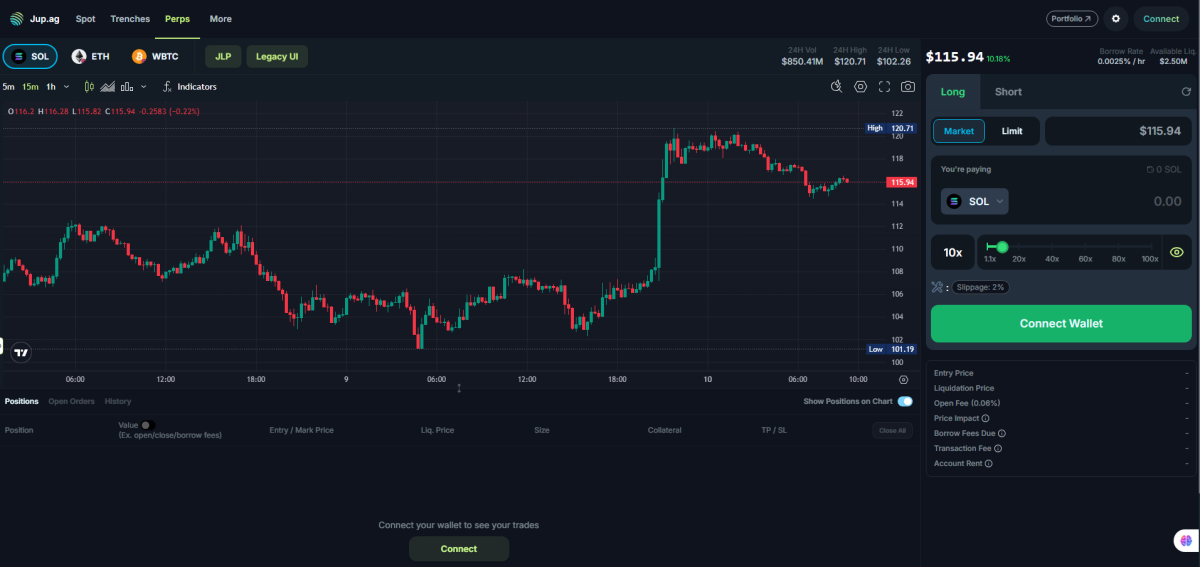1200x567 pixels.
Task: Select the WBTC market
Action: click(155, 57)
